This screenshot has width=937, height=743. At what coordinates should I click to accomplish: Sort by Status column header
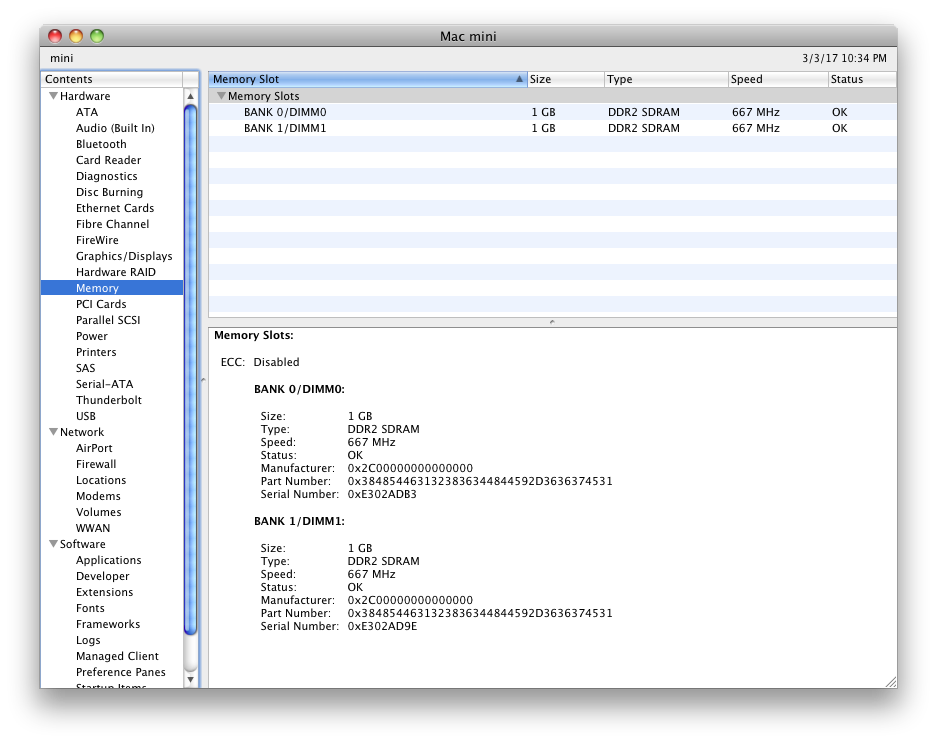[x=862, y=79]
